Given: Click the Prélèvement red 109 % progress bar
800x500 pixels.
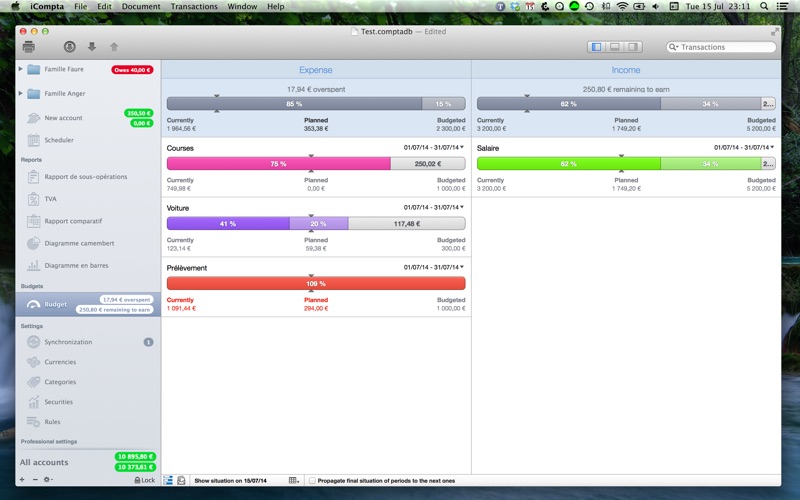Looking at the screenshot, I should (x=316, y=283).
